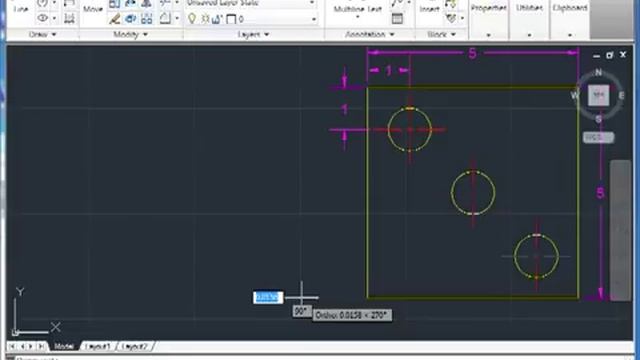
Task: Click E on the ViewCube compass
Action: click(x=622, y=96)
